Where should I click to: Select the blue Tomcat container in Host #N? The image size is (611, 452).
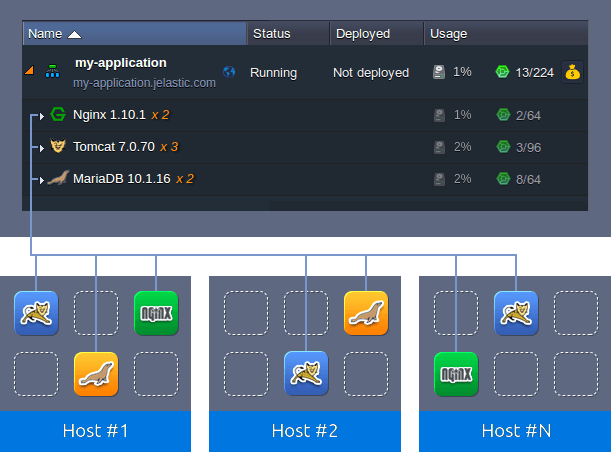pyautogui.click(x=516, y=313)
